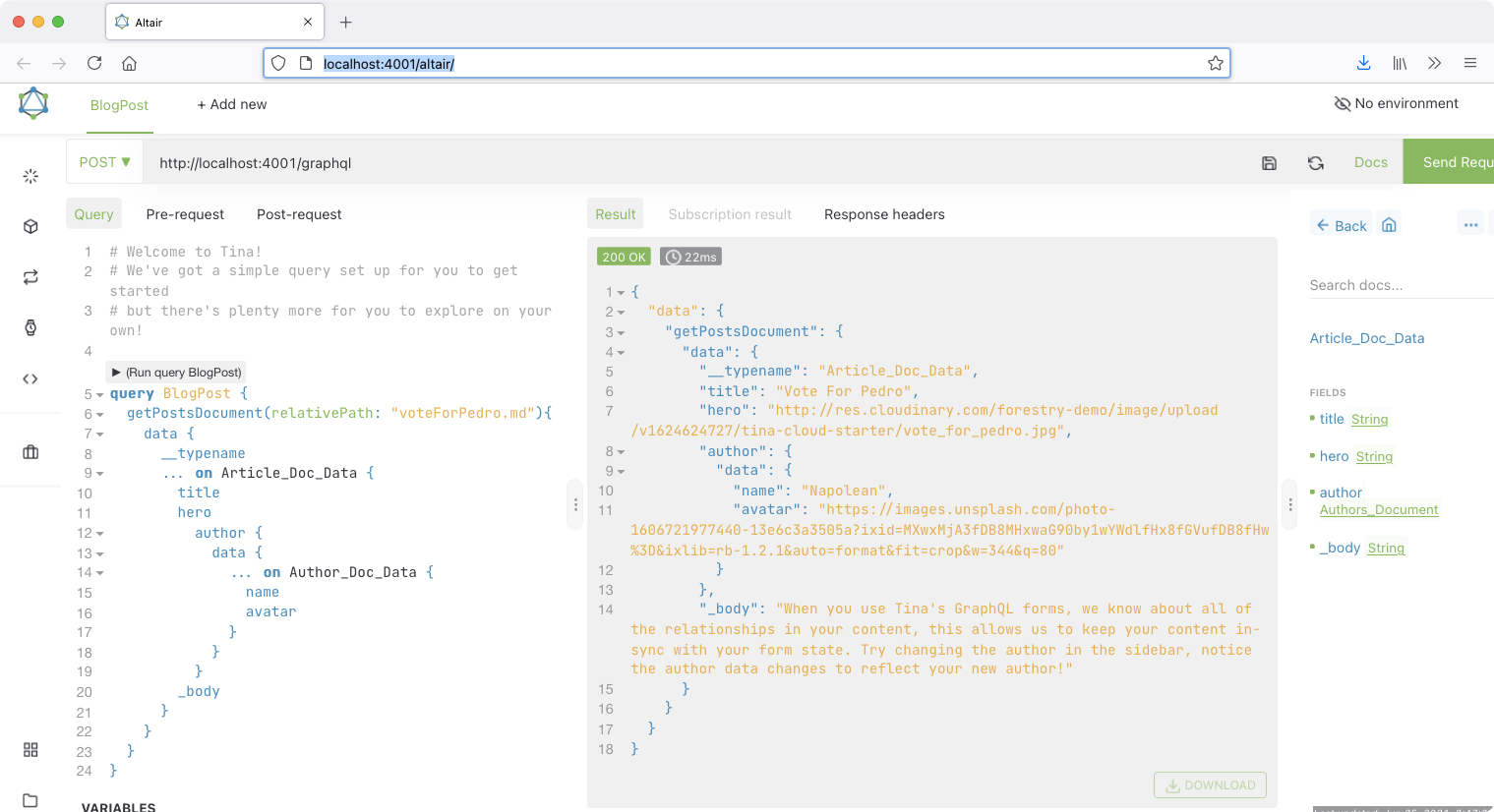Click the prettify sparkle sidebar icon
The image size is (1494, 812).
pos(30,176)
